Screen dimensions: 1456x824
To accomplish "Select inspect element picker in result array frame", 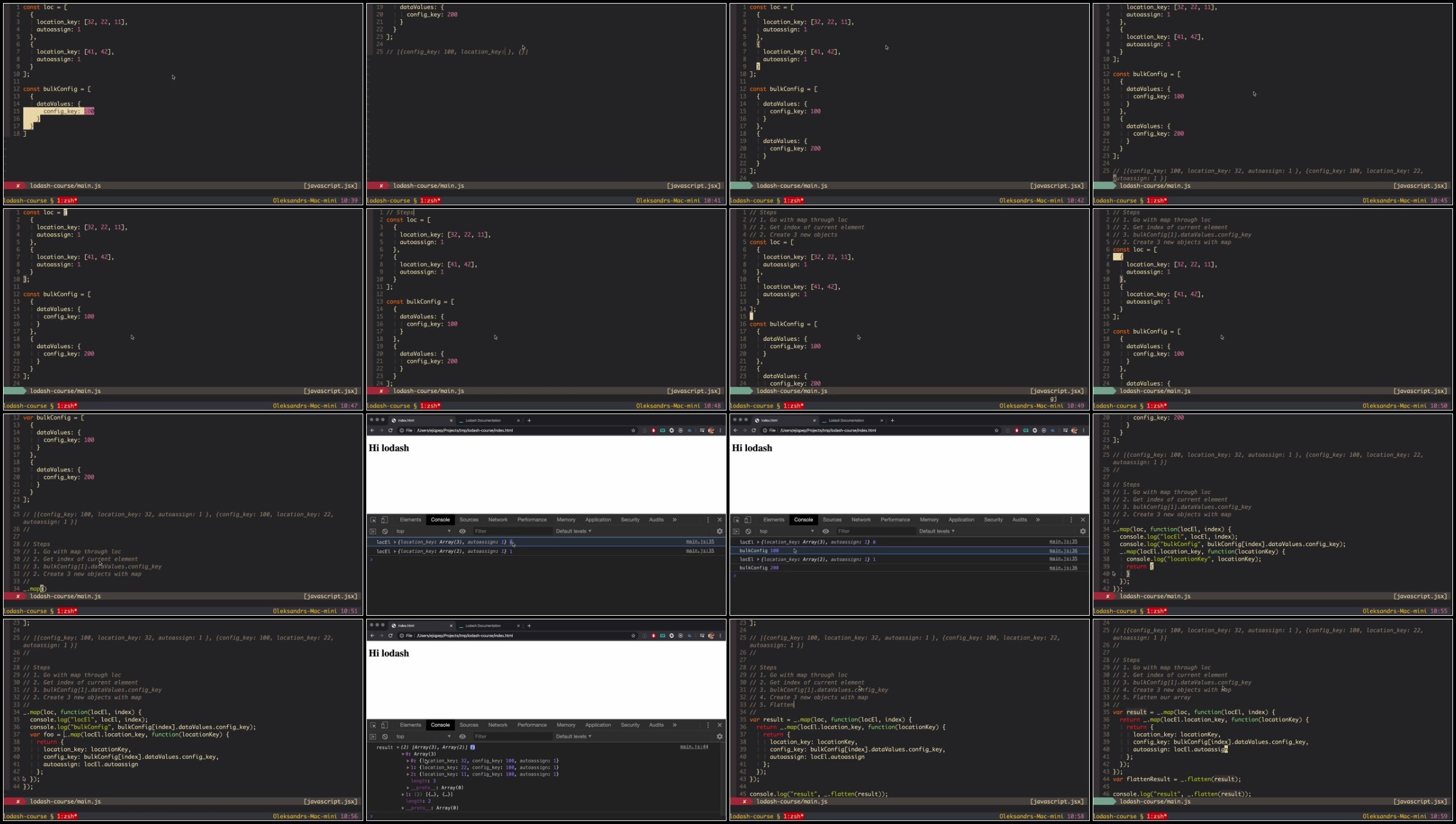I will click(x=373, y=725).
